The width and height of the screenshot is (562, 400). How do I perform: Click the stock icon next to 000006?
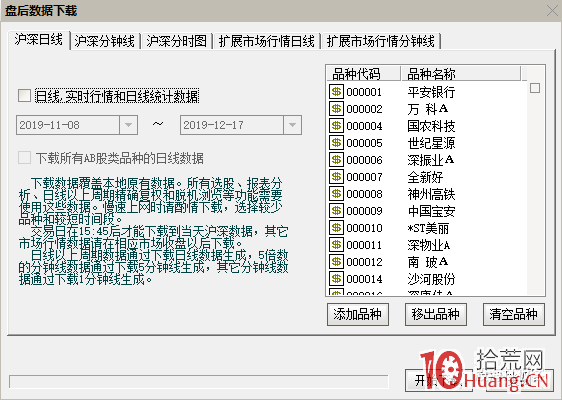336,160
